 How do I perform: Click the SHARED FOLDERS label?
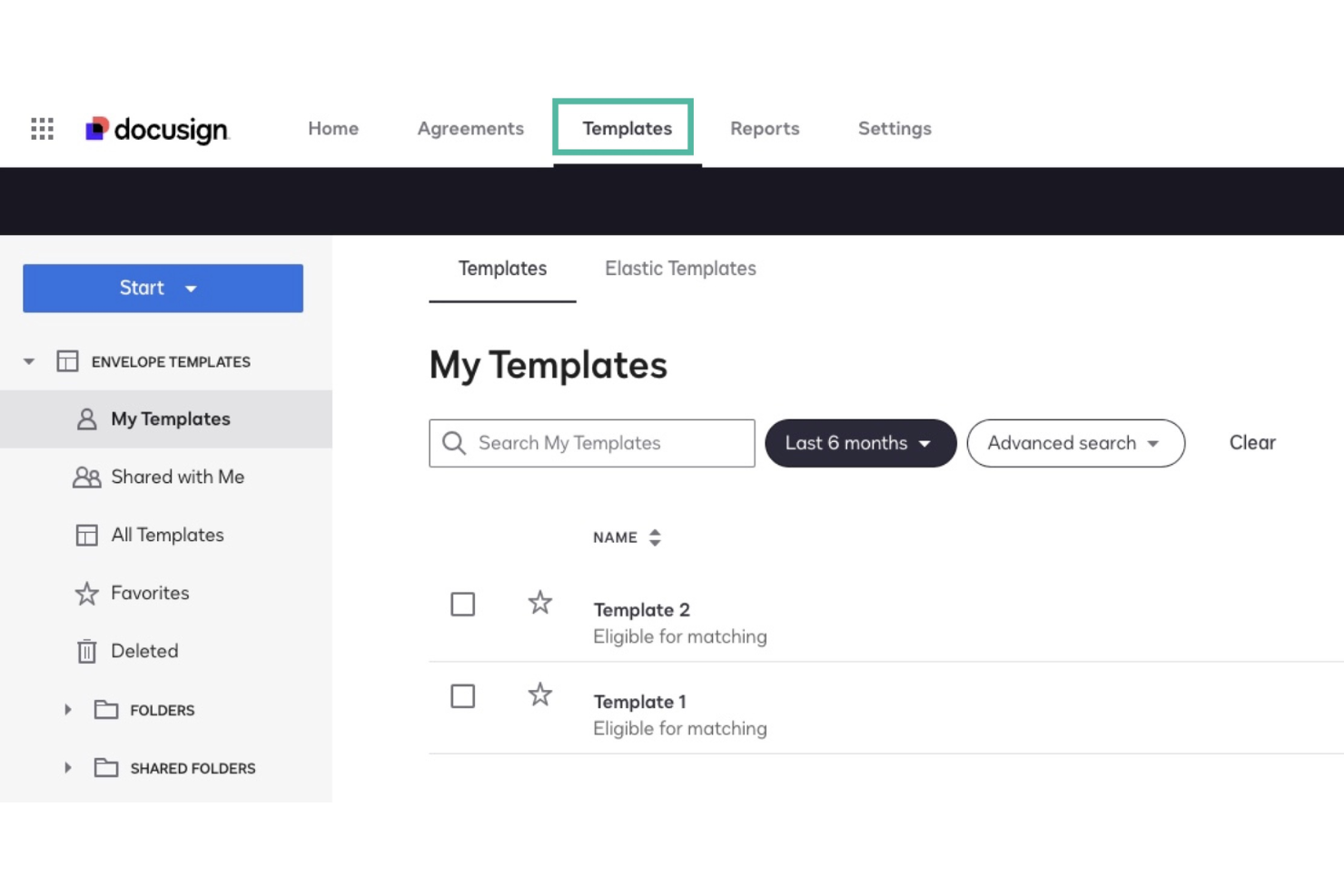point(193,768)
